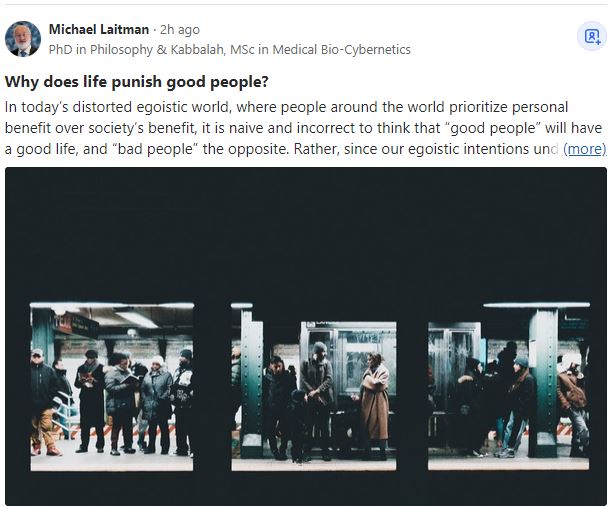
Task: Click the third answer line starting 'a good life'
Action: (281, 149)
